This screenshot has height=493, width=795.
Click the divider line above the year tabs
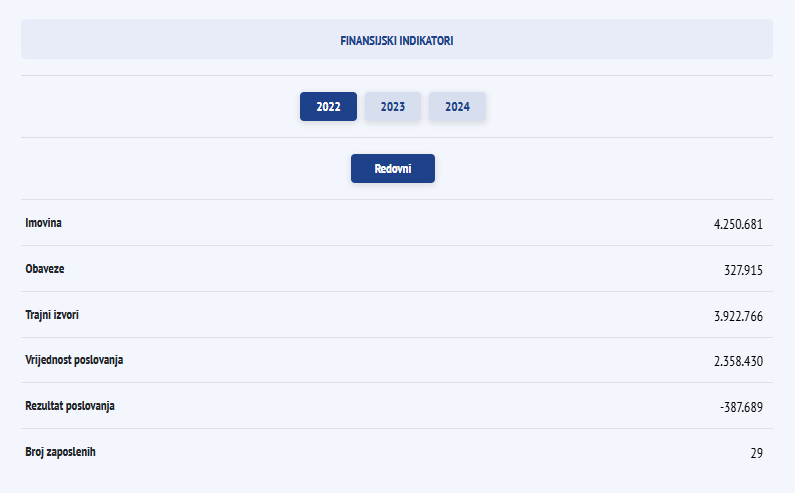coord(397,76)
